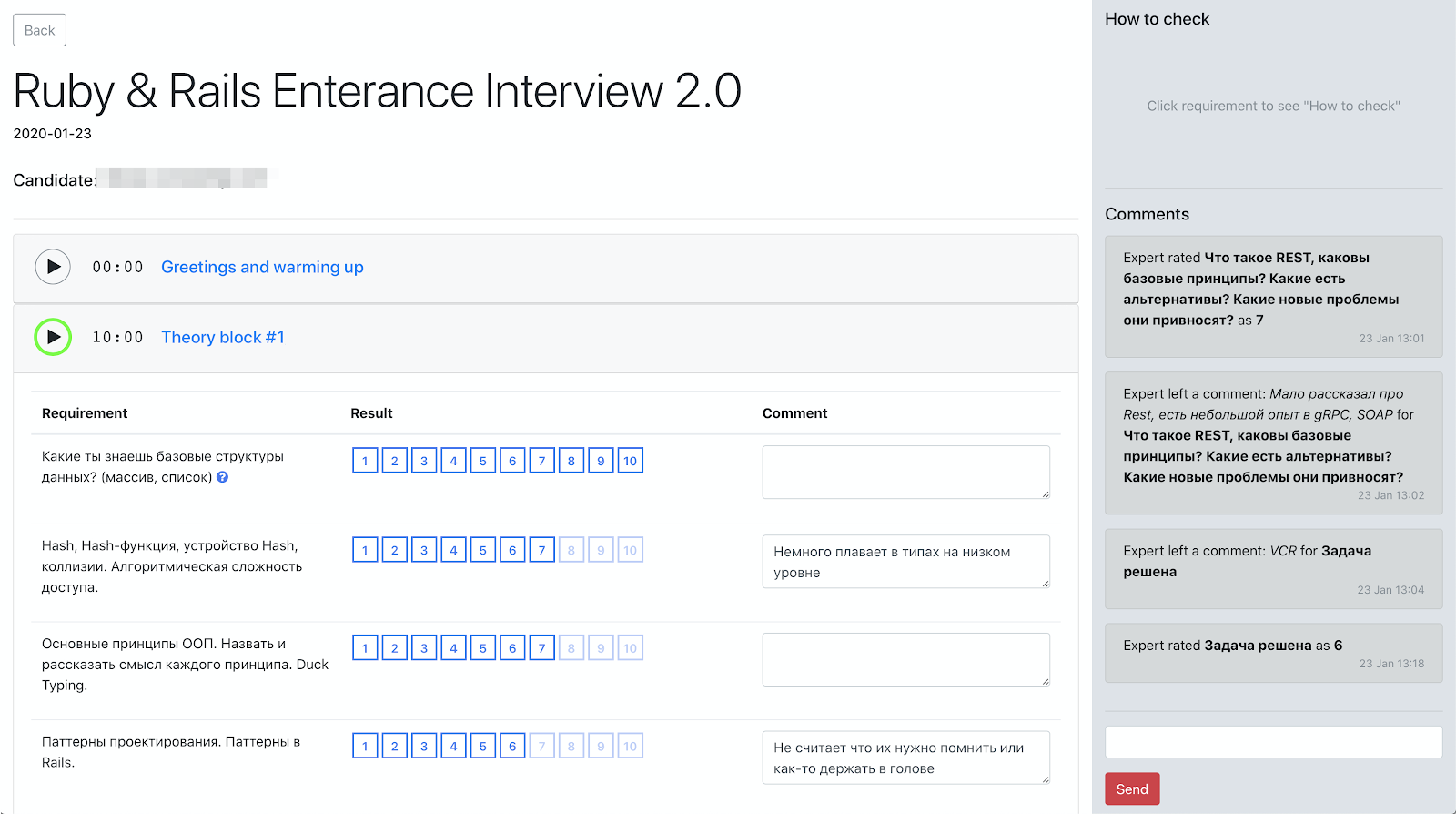Rate design patterns question as 9

tap(601, 746)
